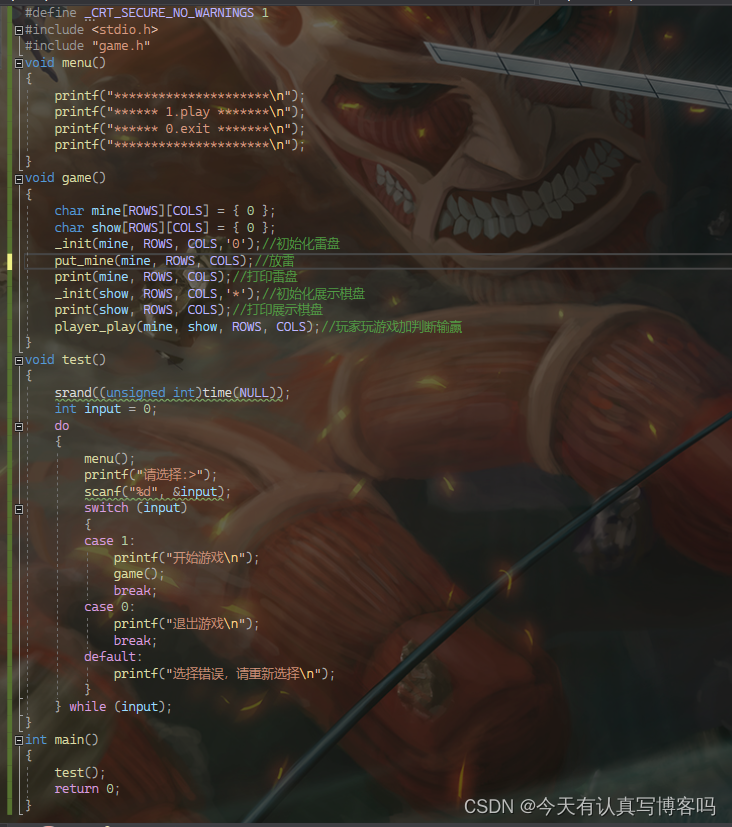This screenshot has width=732, height=827.
Task: Click the case 0: label
Action: (109, 608)
